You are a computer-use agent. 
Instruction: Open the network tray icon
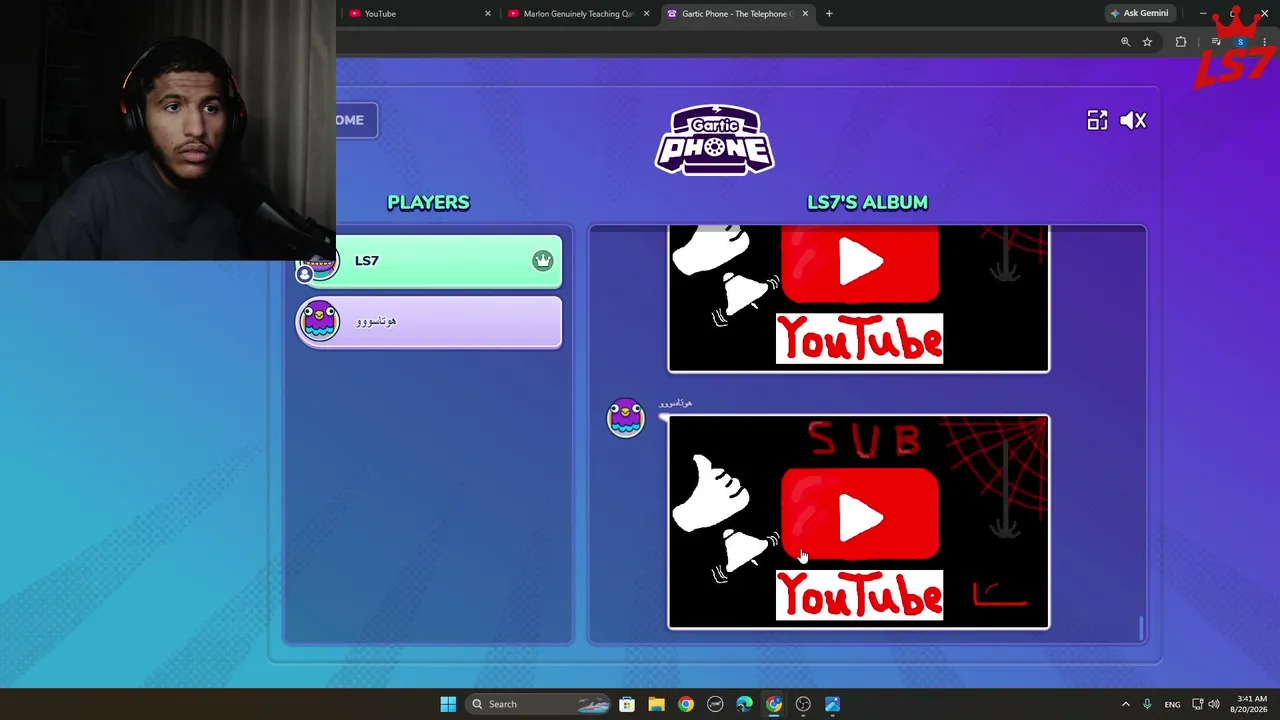pyautogui.click(x=1198, y=704)
